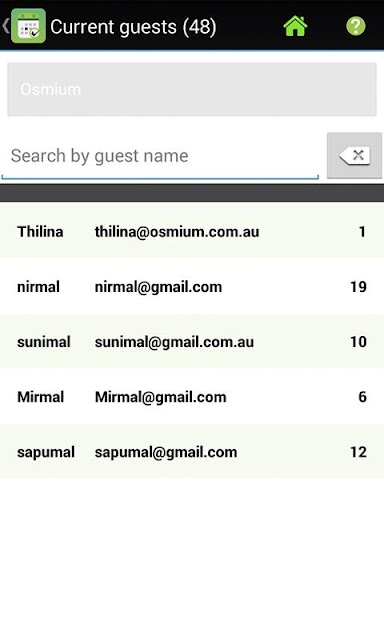This screenshot has width=384, height=640.
Task: Open guest nirmal's entry
Action: coord(192,287)
